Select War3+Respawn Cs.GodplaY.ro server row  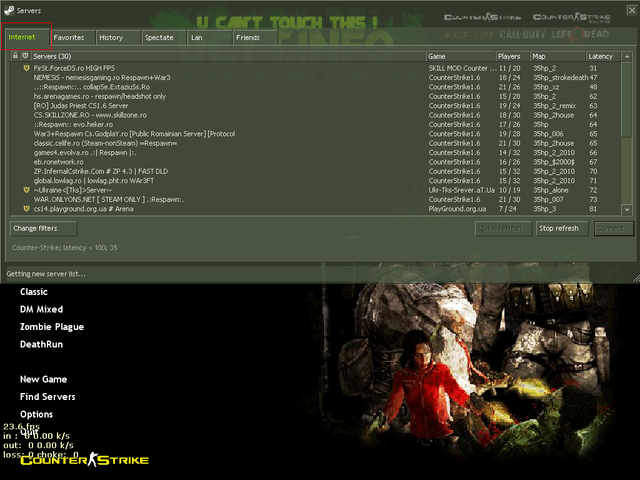(x=316, y=134)
